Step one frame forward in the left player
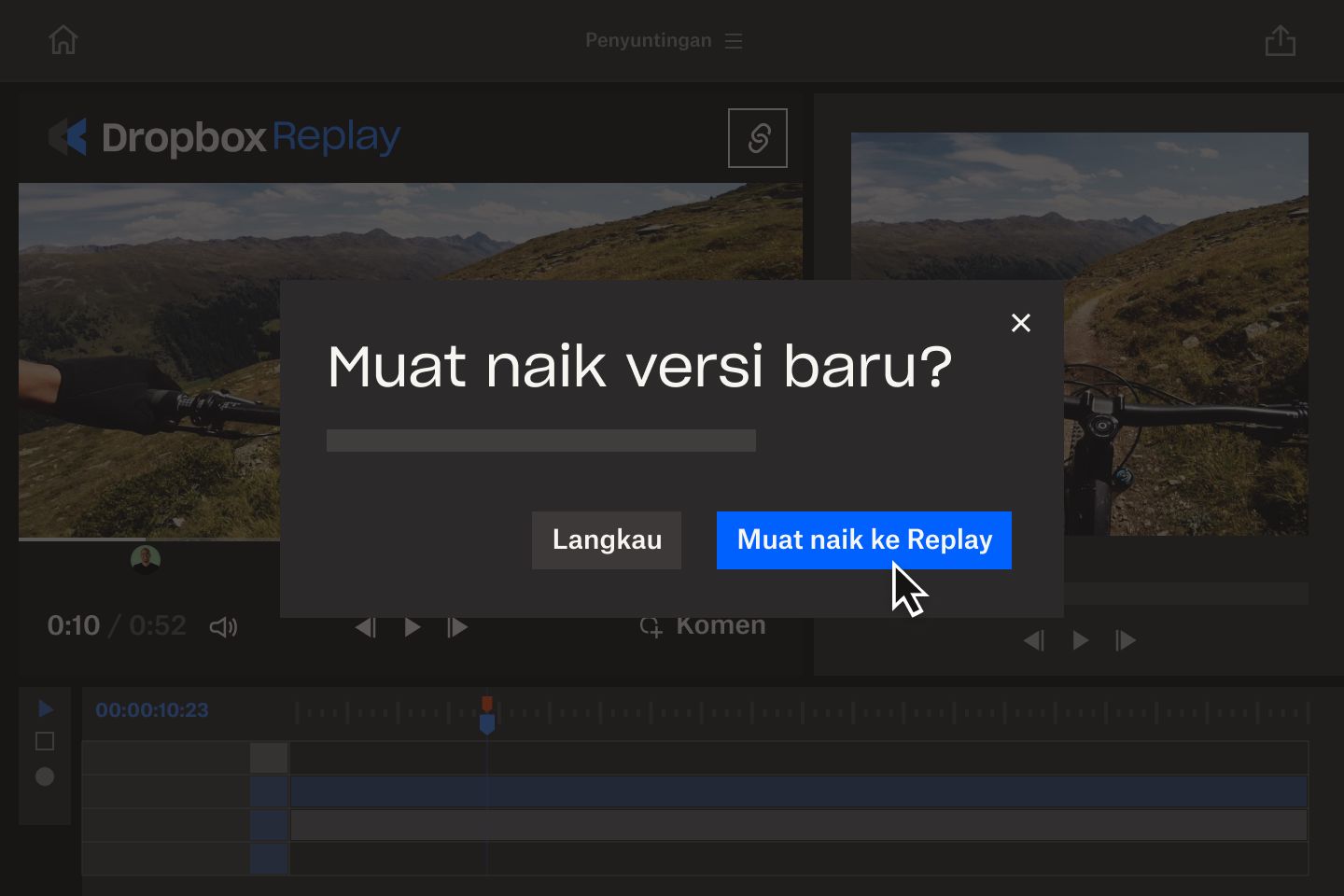 click(457, 627)
